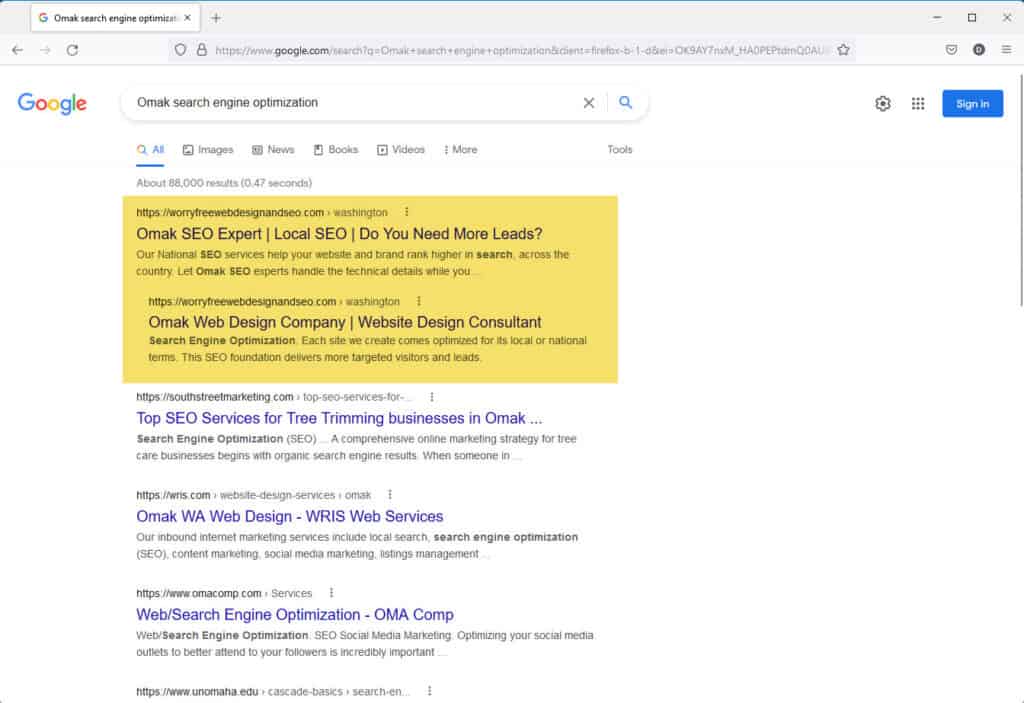Image resolution: width=1024 pixels, height=703 pixels.
Task: Select the All results tab
Action: [x=150, y=150]
